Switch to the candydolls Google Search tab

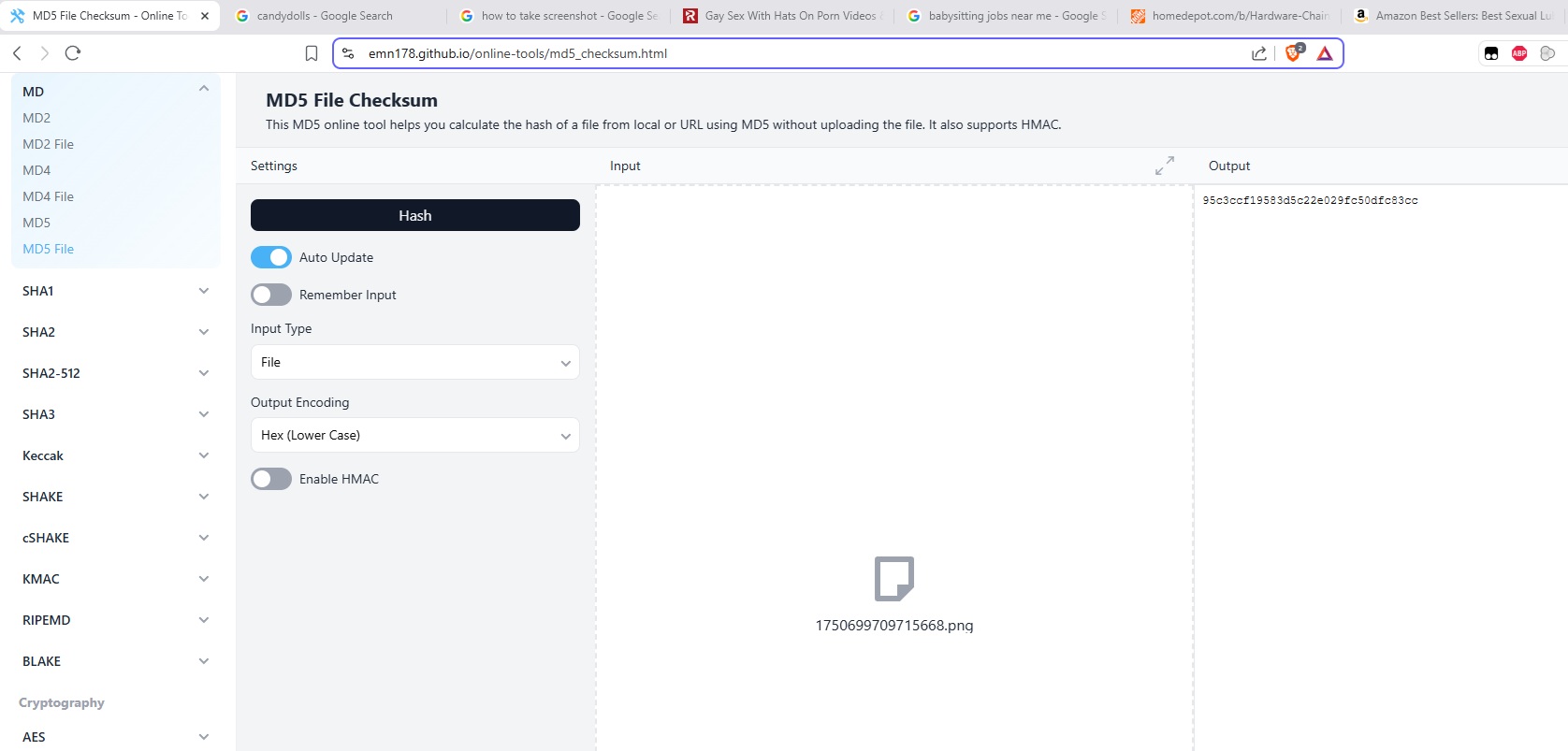pyautogui.click(x=334, y=16)
